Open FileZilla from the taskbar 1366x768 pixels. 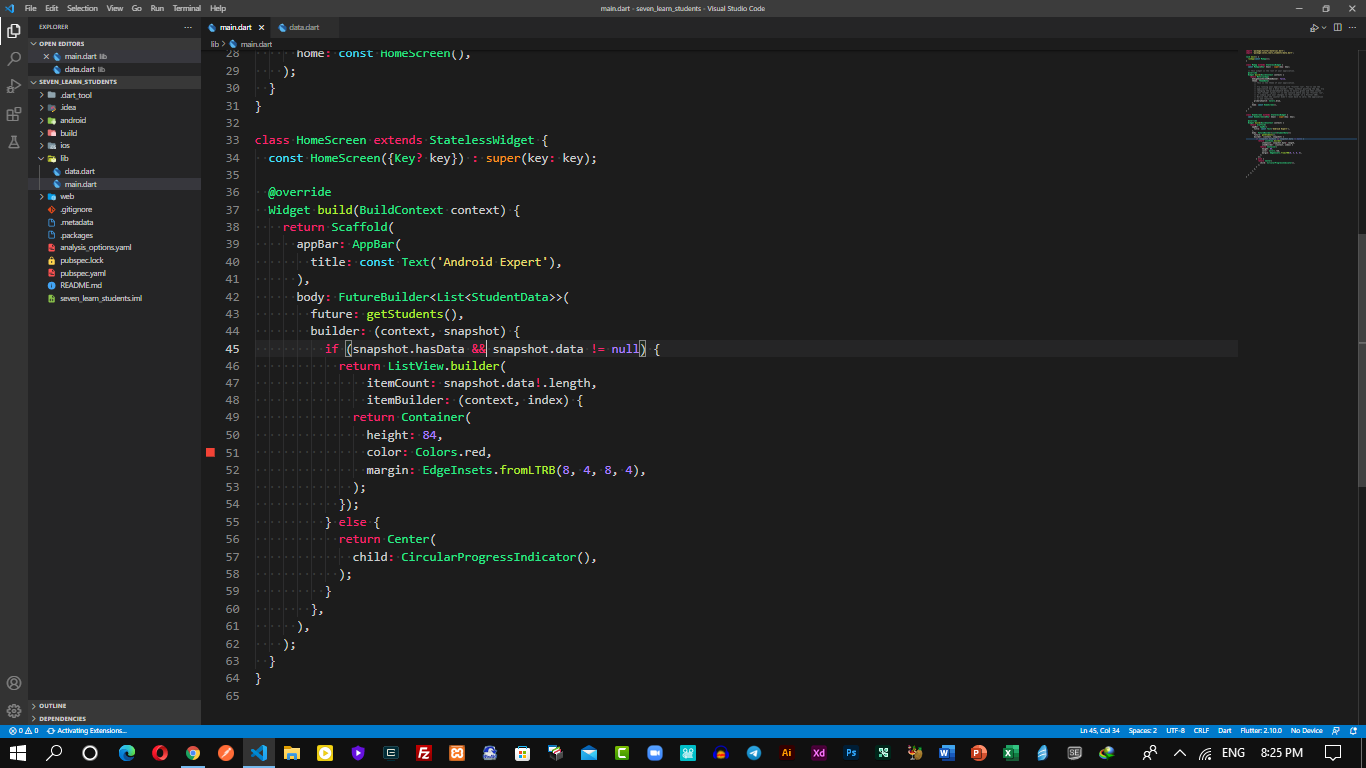(x=423, y=753)
